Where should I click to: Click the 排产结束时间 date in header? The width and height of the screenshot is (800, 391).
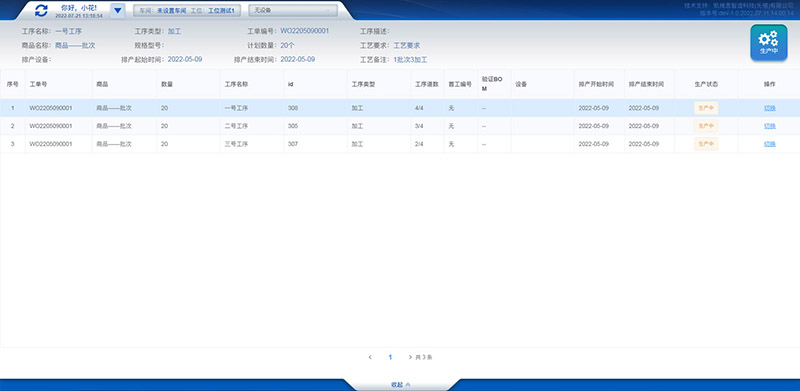pos(297,60)
